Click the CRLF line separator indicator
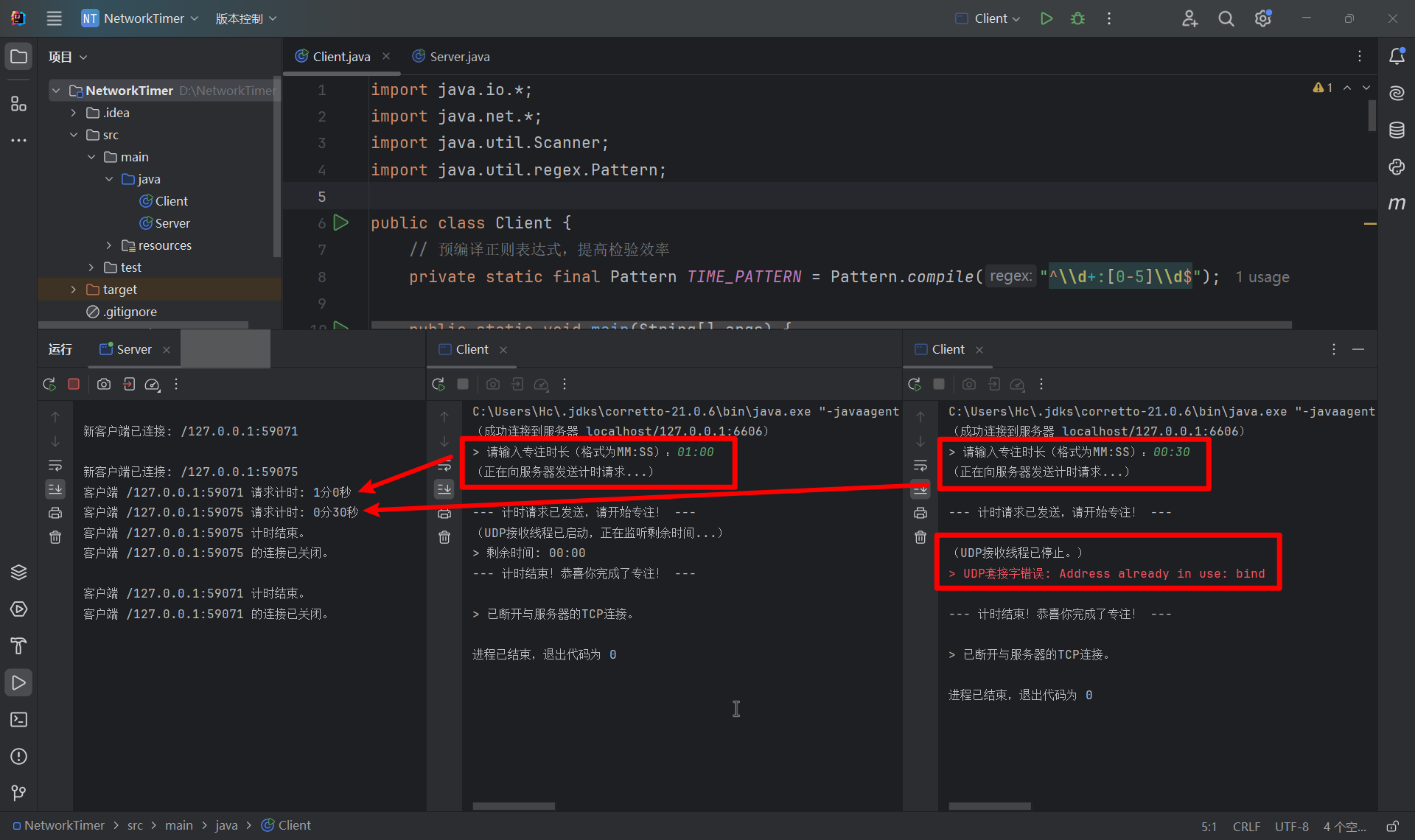Viewport: 1415px width, 840px height. 1246,826
